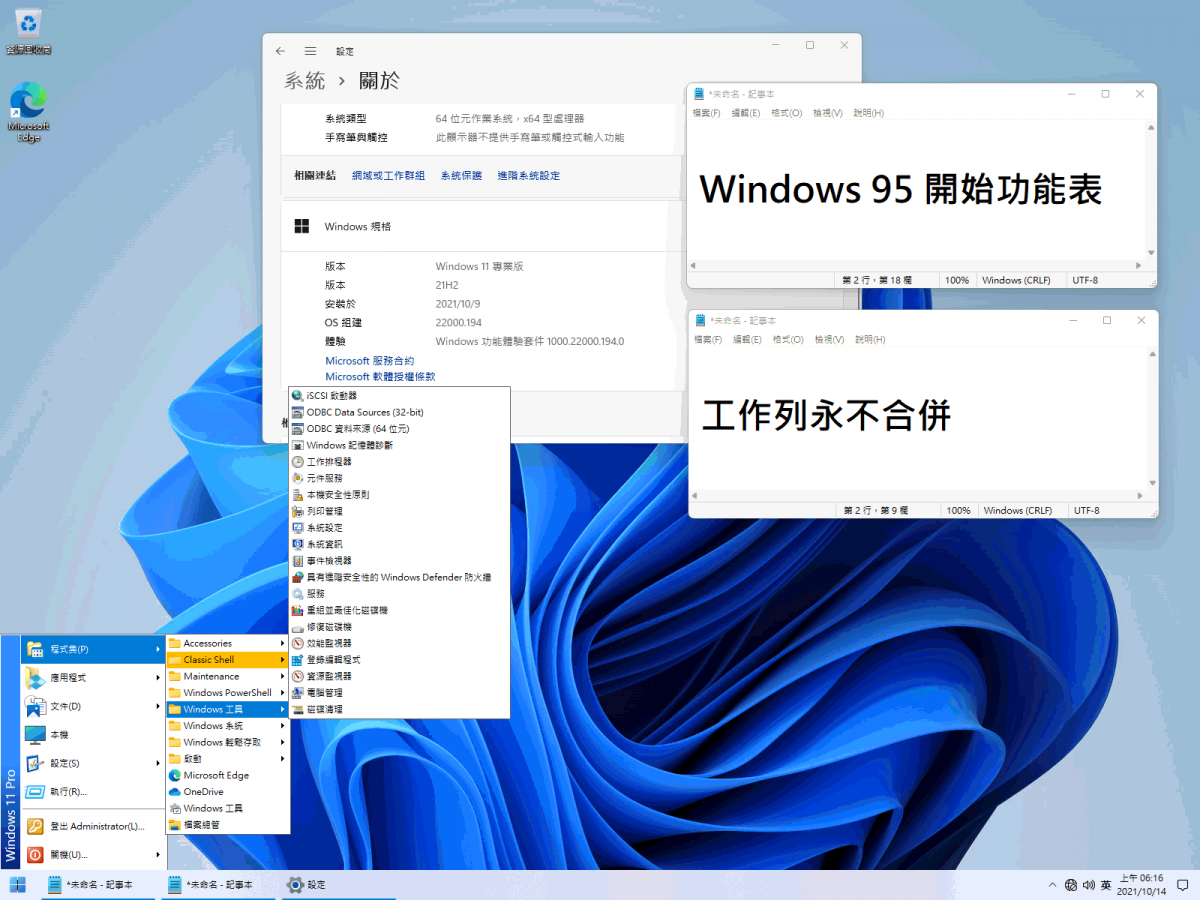The height and width of the screenshot is (900, 1200).
Task: Click the 系統保護 link
Action: (461, 175)
